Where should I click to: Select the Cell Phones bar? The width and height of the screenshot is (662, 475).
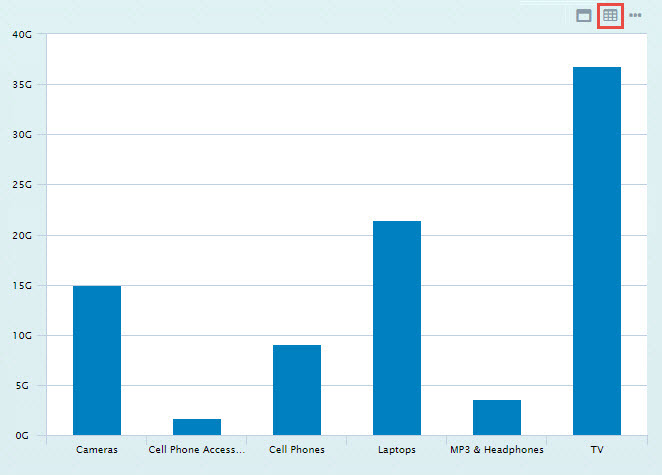(297, 389)
